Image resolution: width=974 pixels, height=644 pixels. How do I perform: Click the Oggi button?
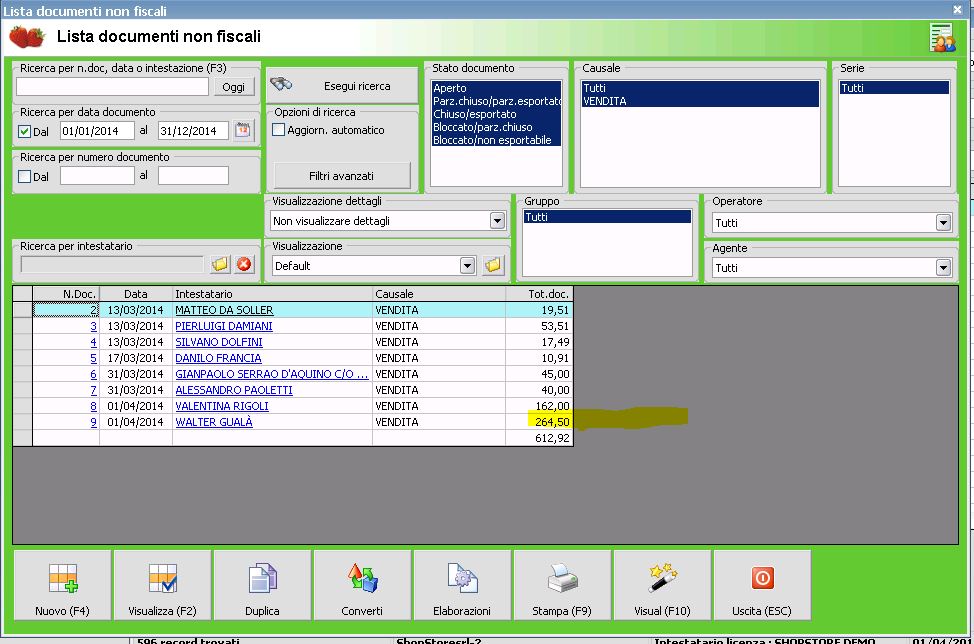(234, 87)
